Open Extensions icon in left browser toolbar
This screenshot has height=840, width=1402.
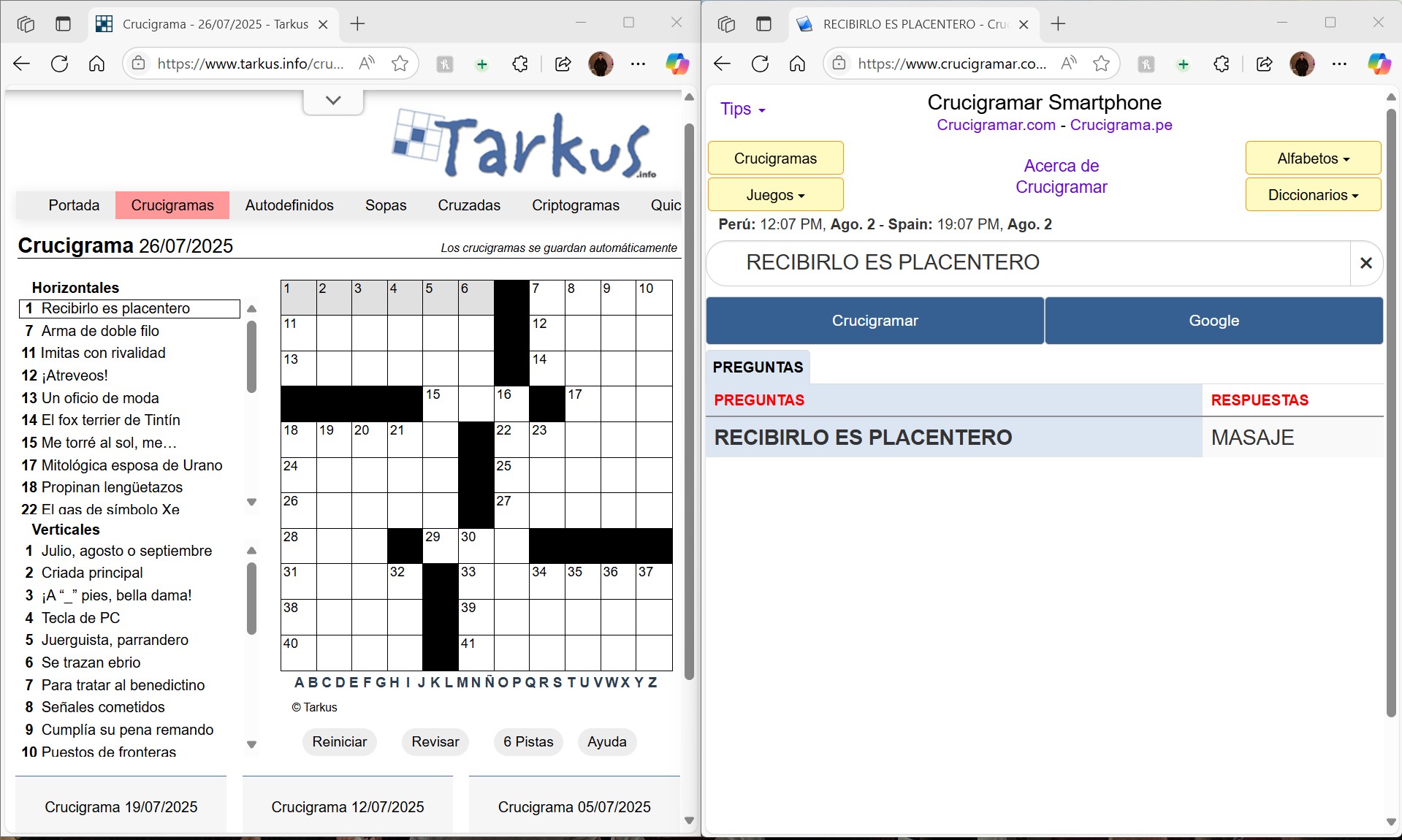[x=519, y=64]
